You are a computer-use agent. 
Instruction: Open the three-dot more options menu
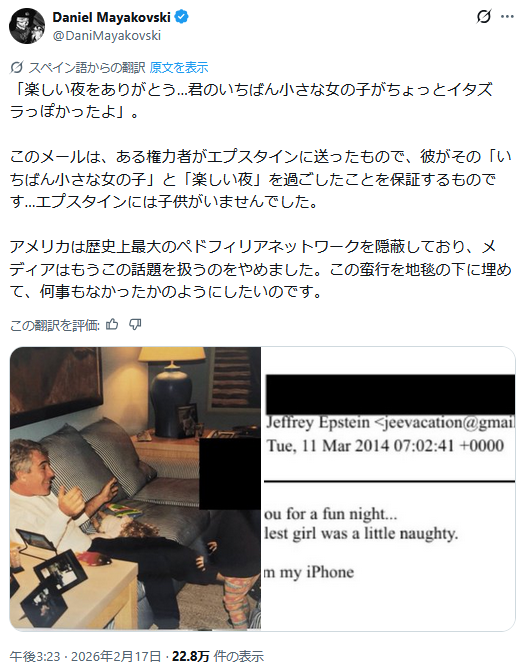507,17
